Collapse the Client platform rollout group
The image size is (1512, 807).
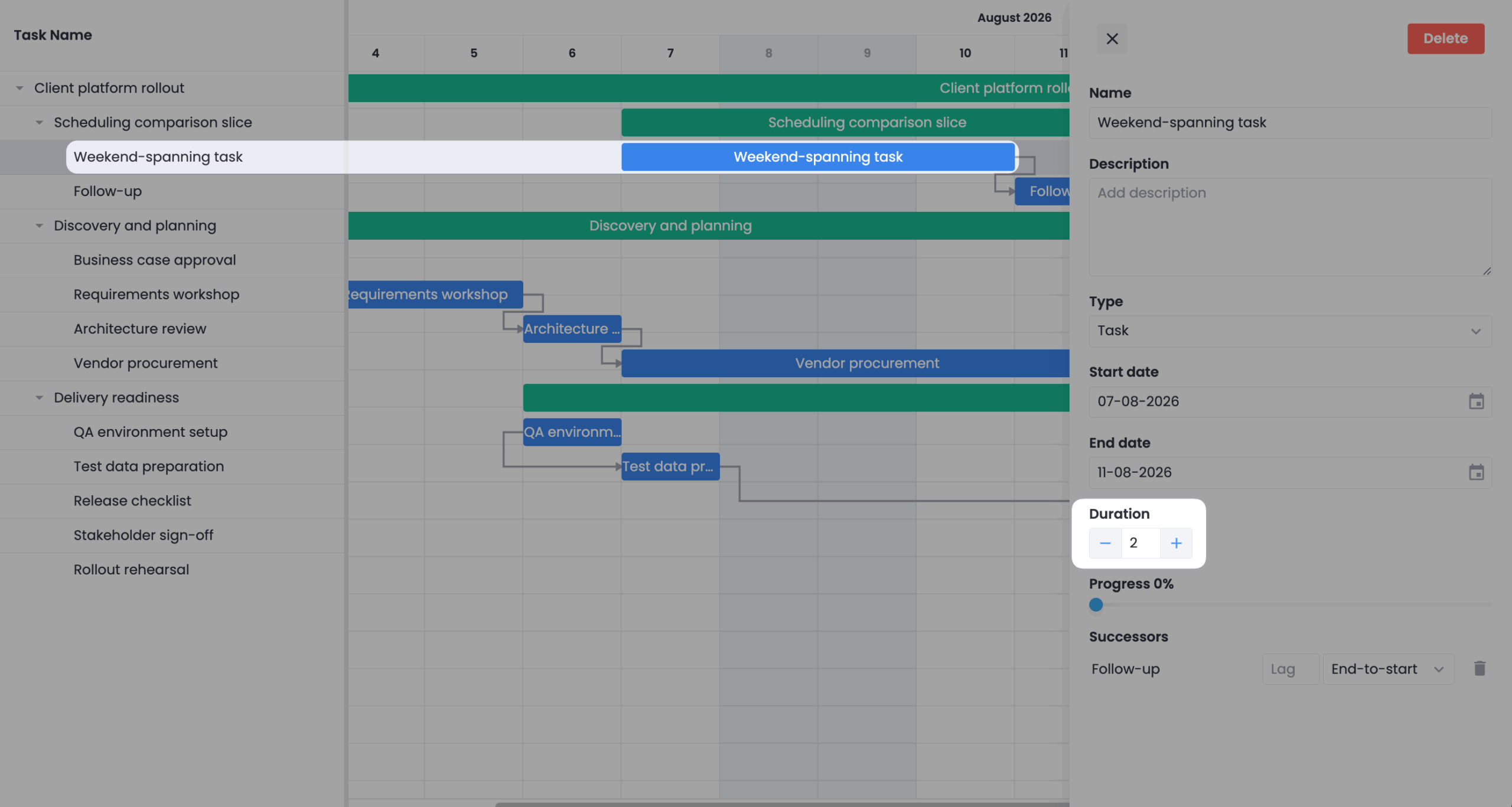(19, 88)
